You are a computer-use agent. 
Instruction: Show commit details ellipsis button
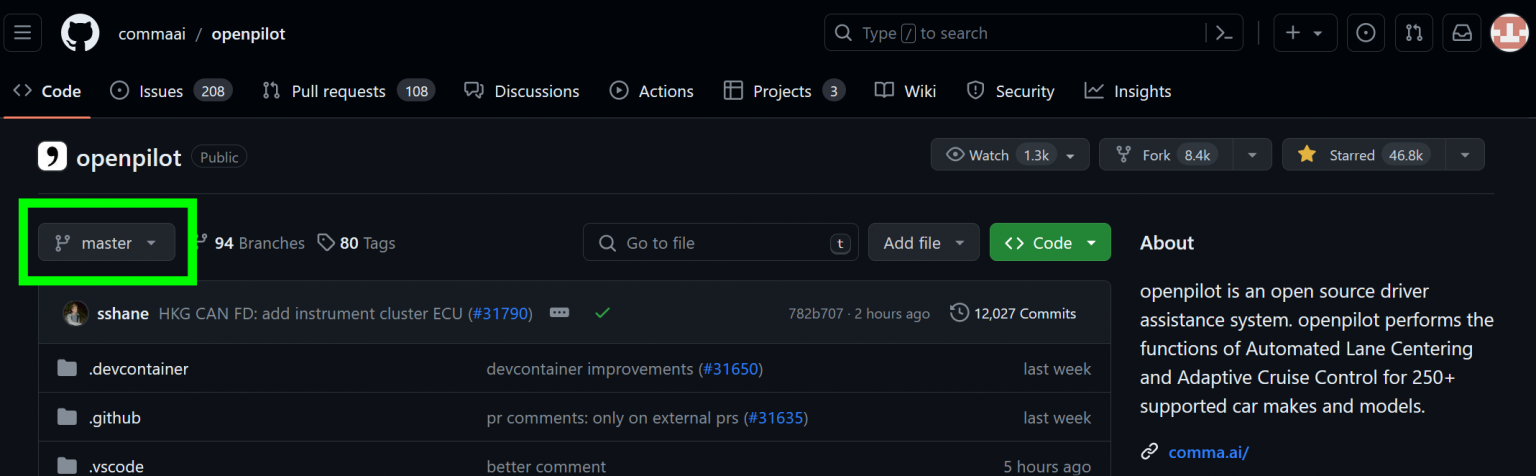560,313
